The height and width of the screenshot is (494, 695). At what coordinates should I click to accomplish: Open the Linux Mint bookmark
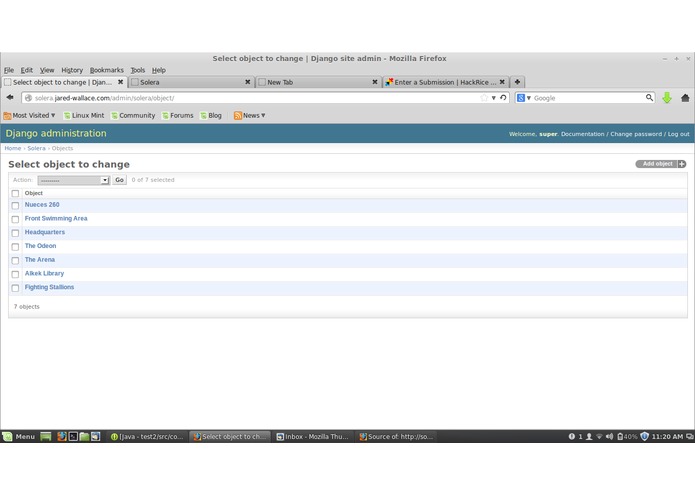click(x=84, y=115)
